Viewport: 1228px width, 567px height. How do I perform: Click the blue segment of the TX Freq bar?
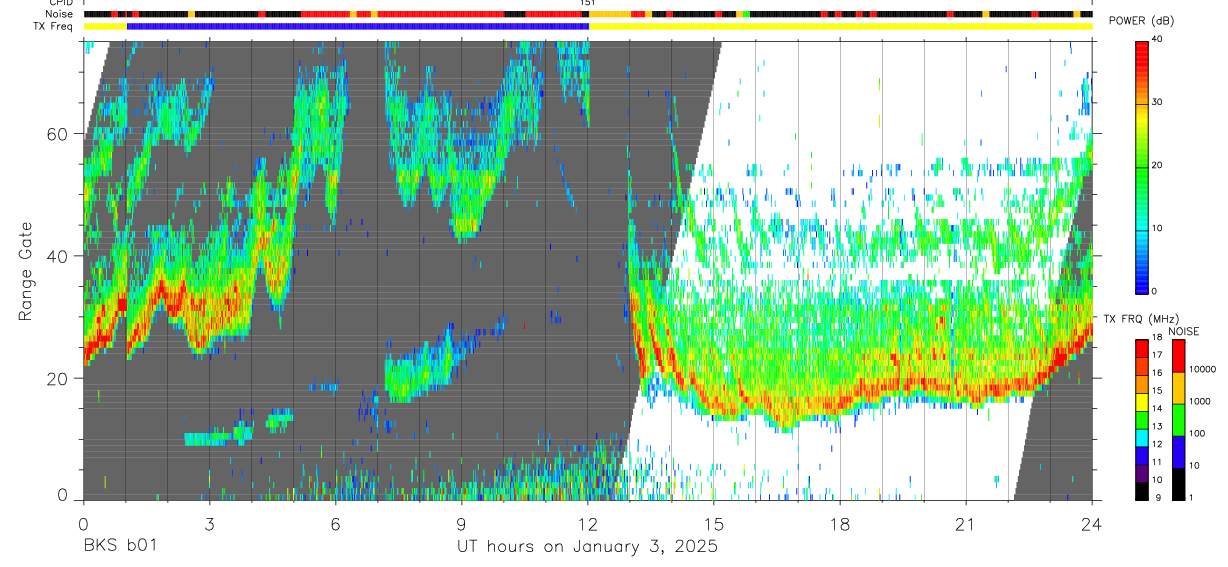[358, 25]
